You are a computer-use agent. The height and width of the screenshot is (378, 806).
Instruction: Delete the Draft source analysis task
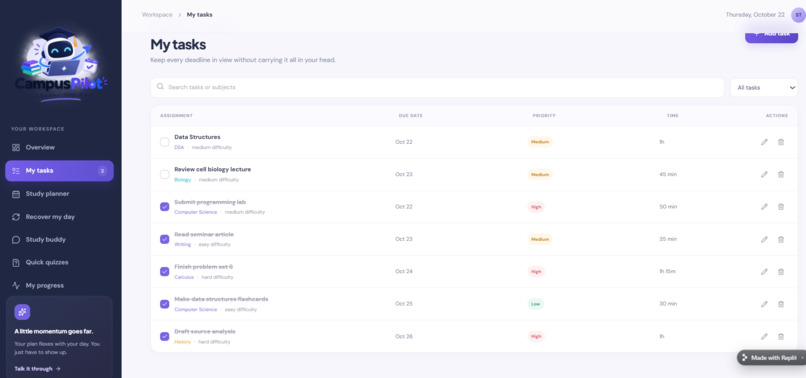click(x=780, y=336)
